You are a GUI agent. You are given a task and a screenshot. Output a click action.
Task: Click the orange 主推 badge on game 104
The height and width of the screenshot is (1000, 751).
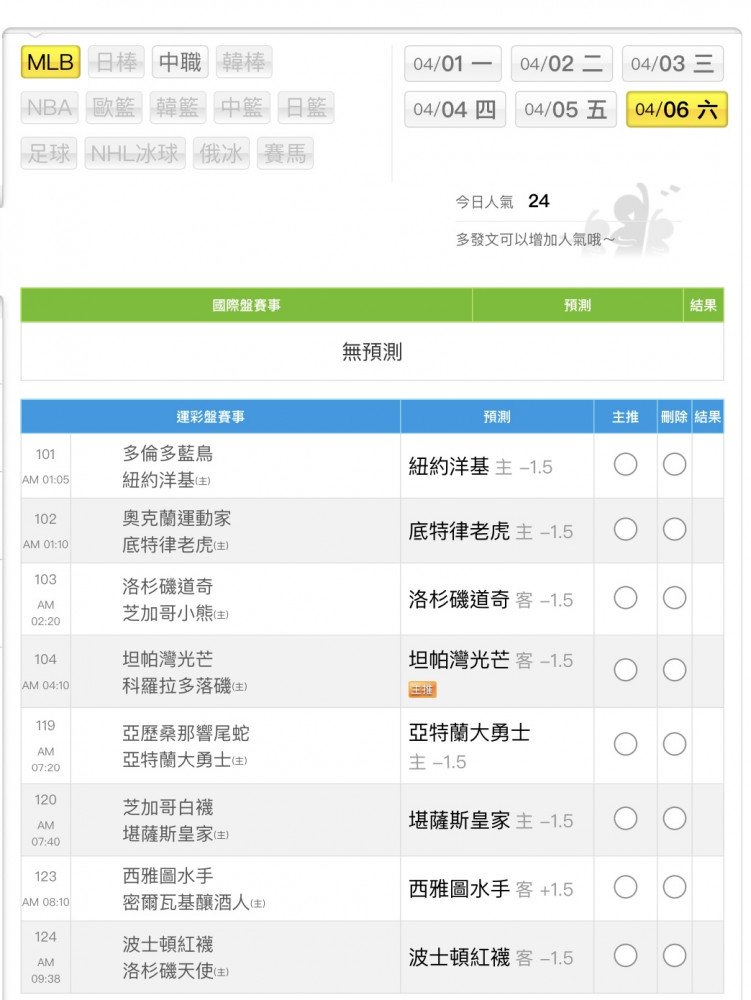[x=422, y=689]
